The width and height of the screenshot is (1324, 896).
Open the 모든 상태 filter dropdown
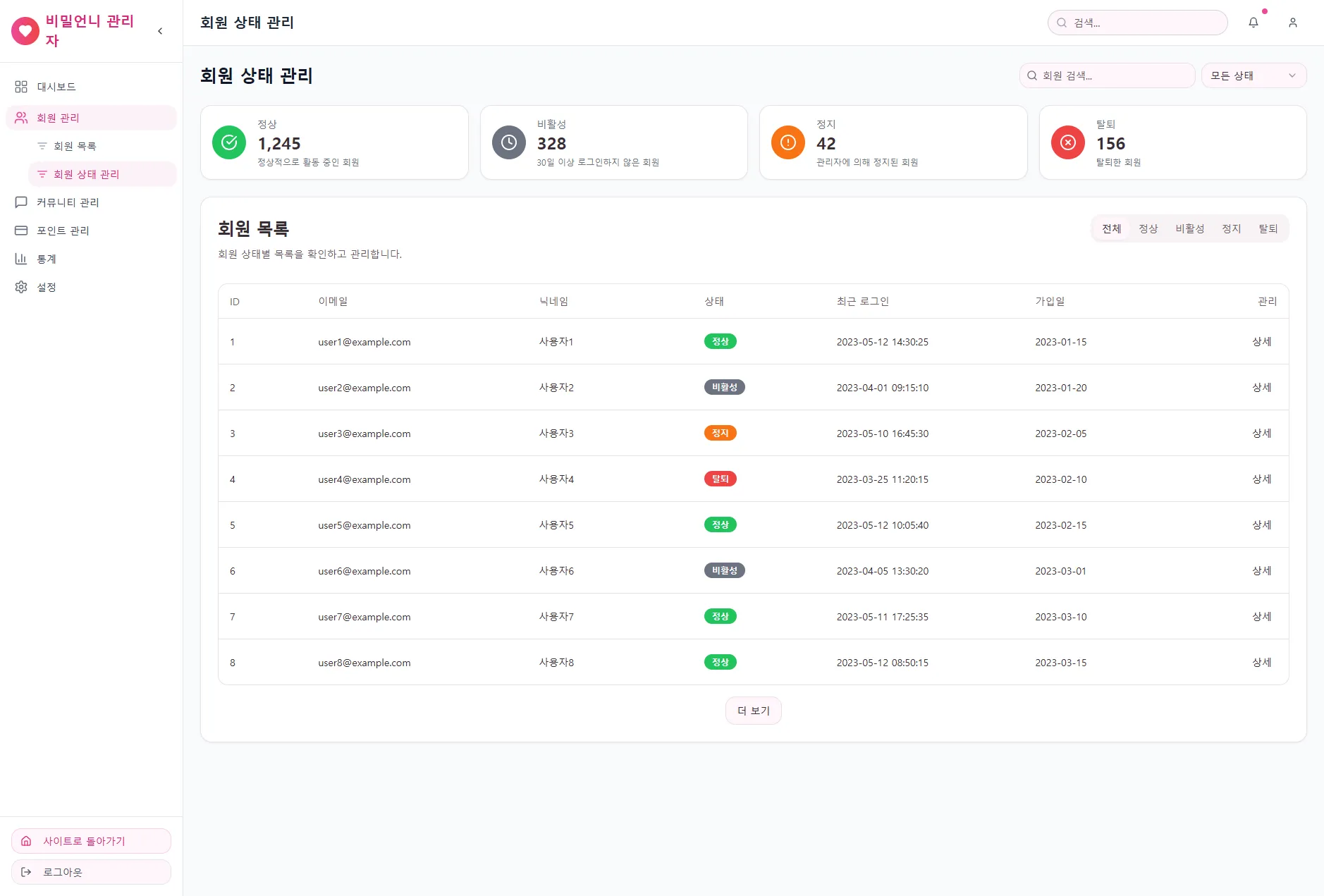[x=1253, y=75]
